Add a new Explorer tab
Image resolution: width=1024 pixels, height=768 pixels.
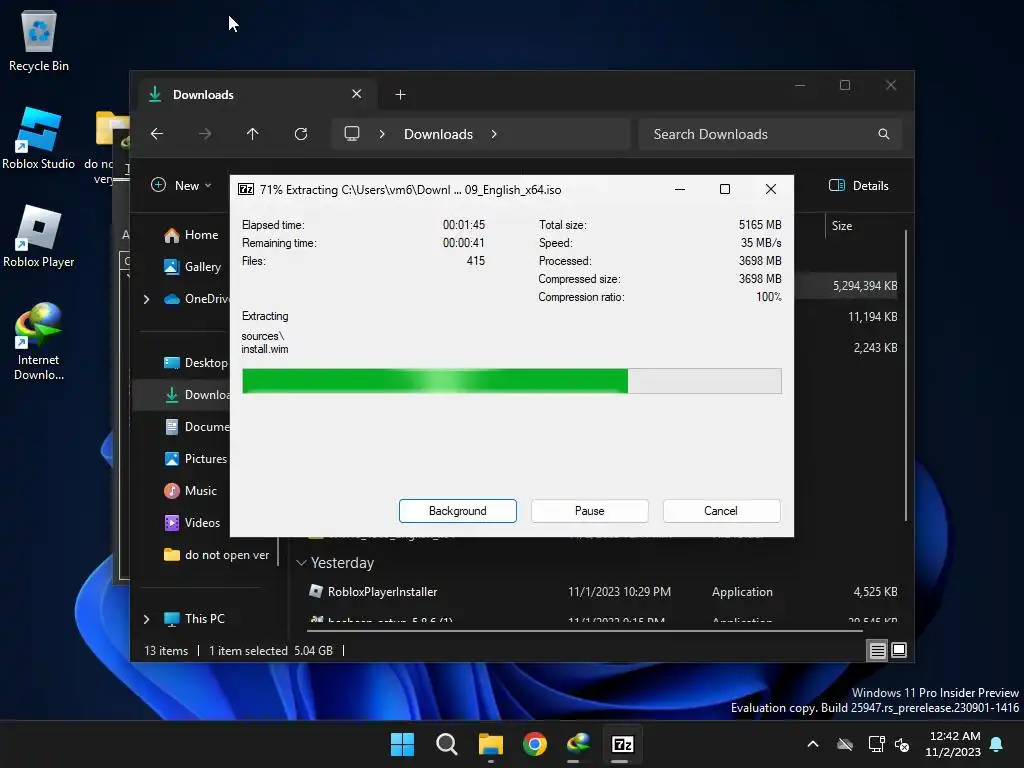400,95
